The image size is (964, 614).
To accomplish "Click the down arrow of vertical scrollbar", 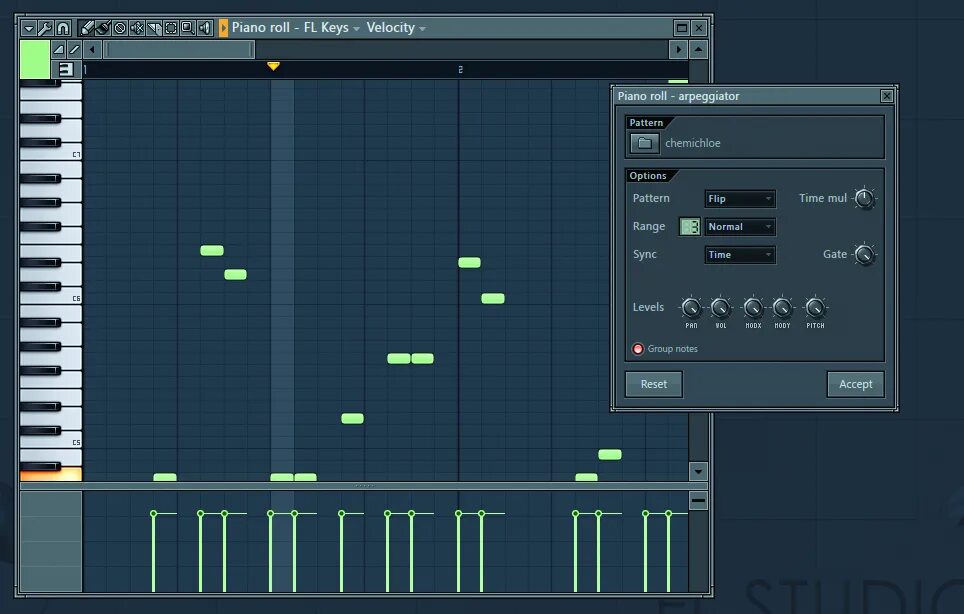I will (698, 471).
